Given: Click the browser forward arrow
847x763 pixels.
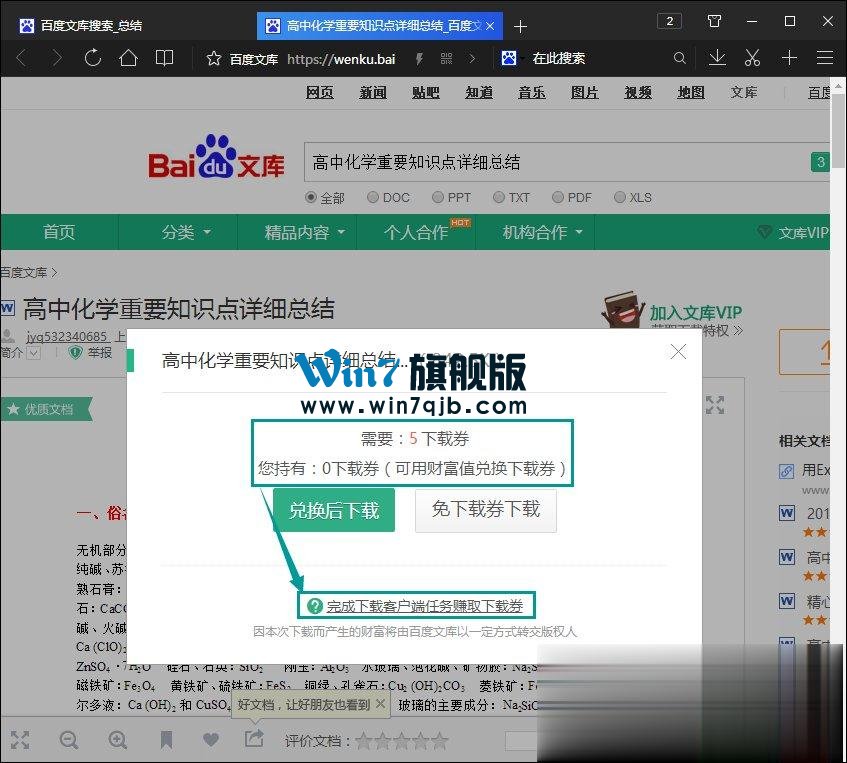Looking at the screenshot, I should (56, 58).
